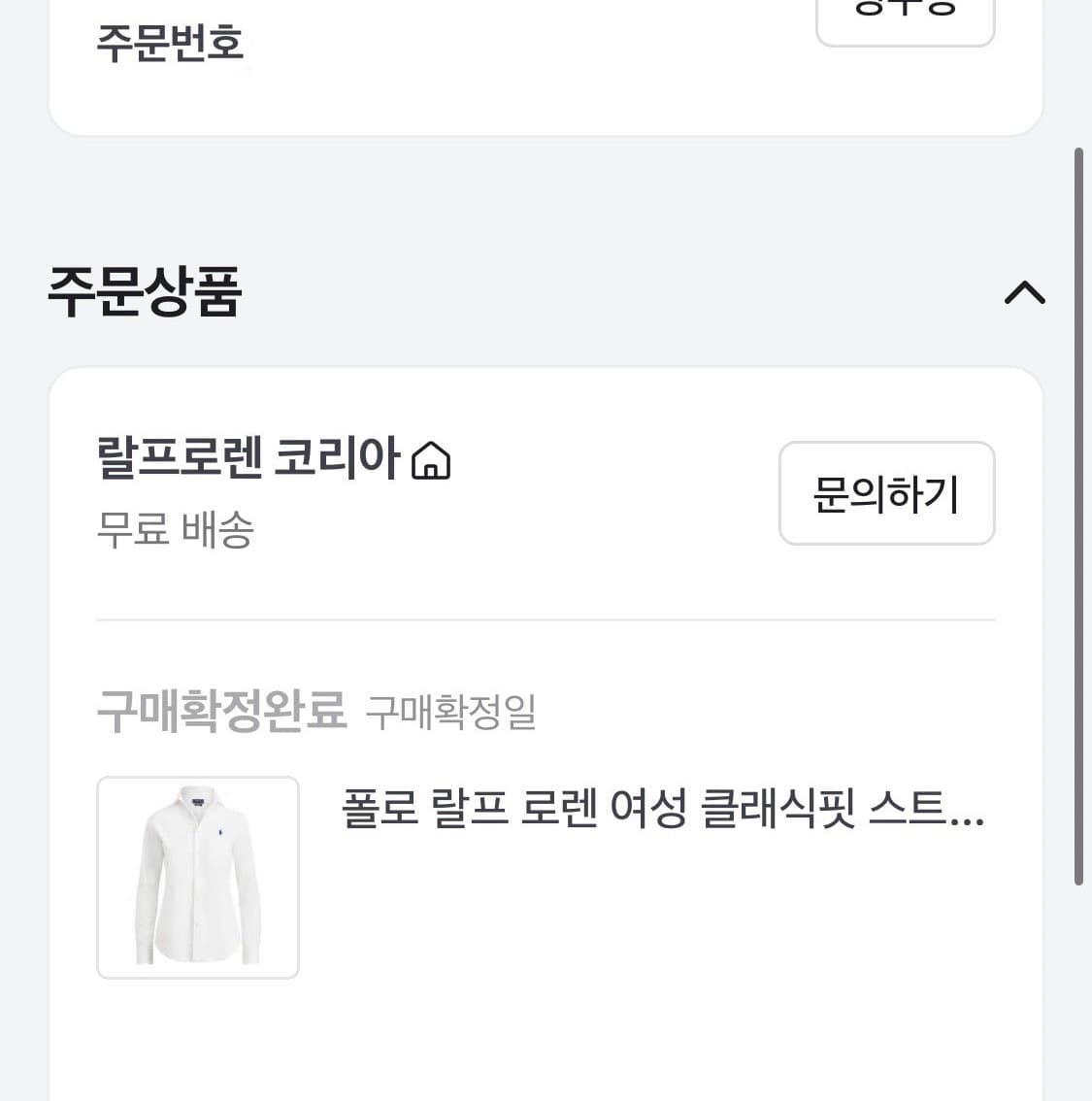The width and height of the screenshot is (1092, 1101).
Task: Select the 주문상품 section heading
Action: (x=145, y=291)
